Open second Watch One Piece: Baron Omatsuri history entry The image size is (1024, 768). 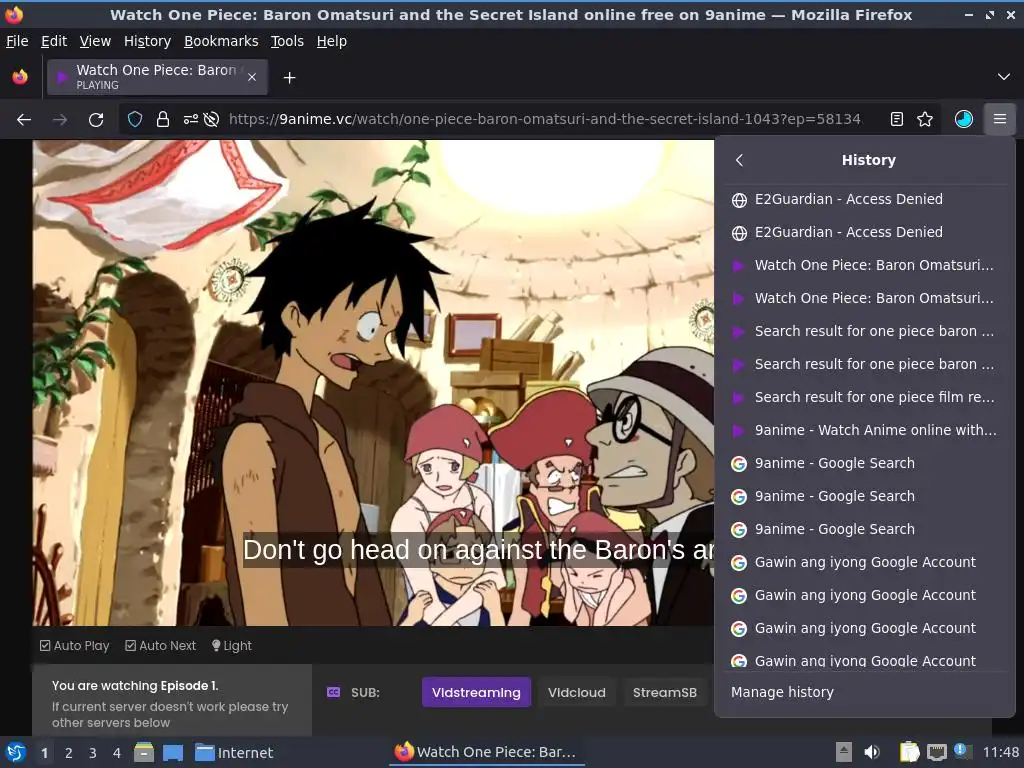(x=865, y=298)
